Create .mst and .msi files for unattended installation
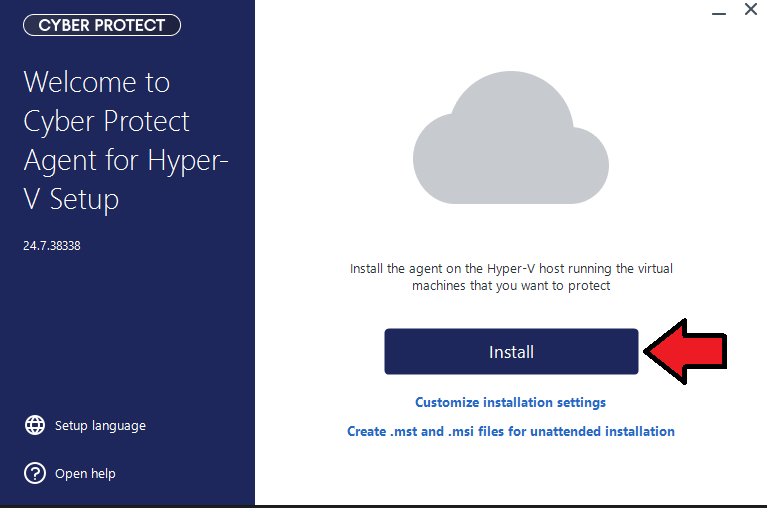The width and height of the screenshot is (767, 508). tap(511, 431)
